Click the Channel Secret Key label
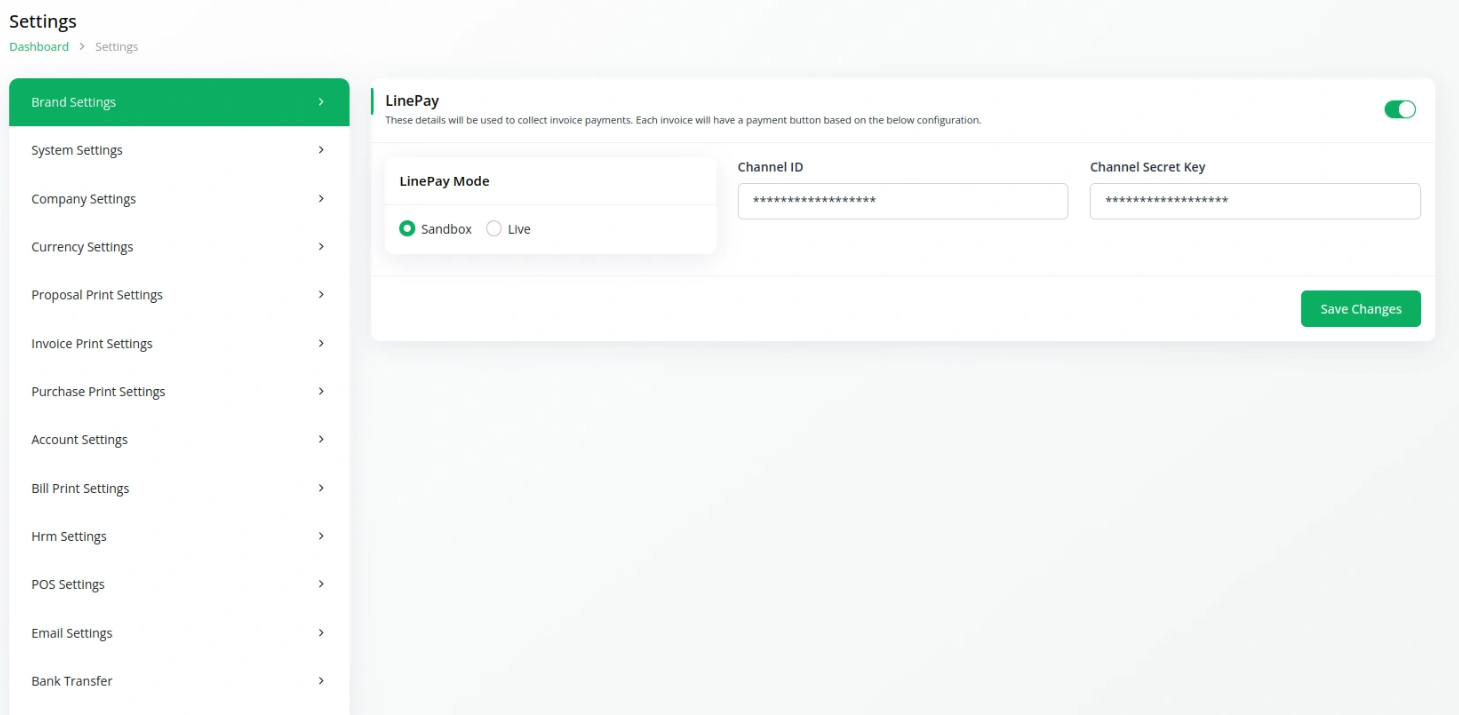 pyautogui.click(x=1148, y=167)
